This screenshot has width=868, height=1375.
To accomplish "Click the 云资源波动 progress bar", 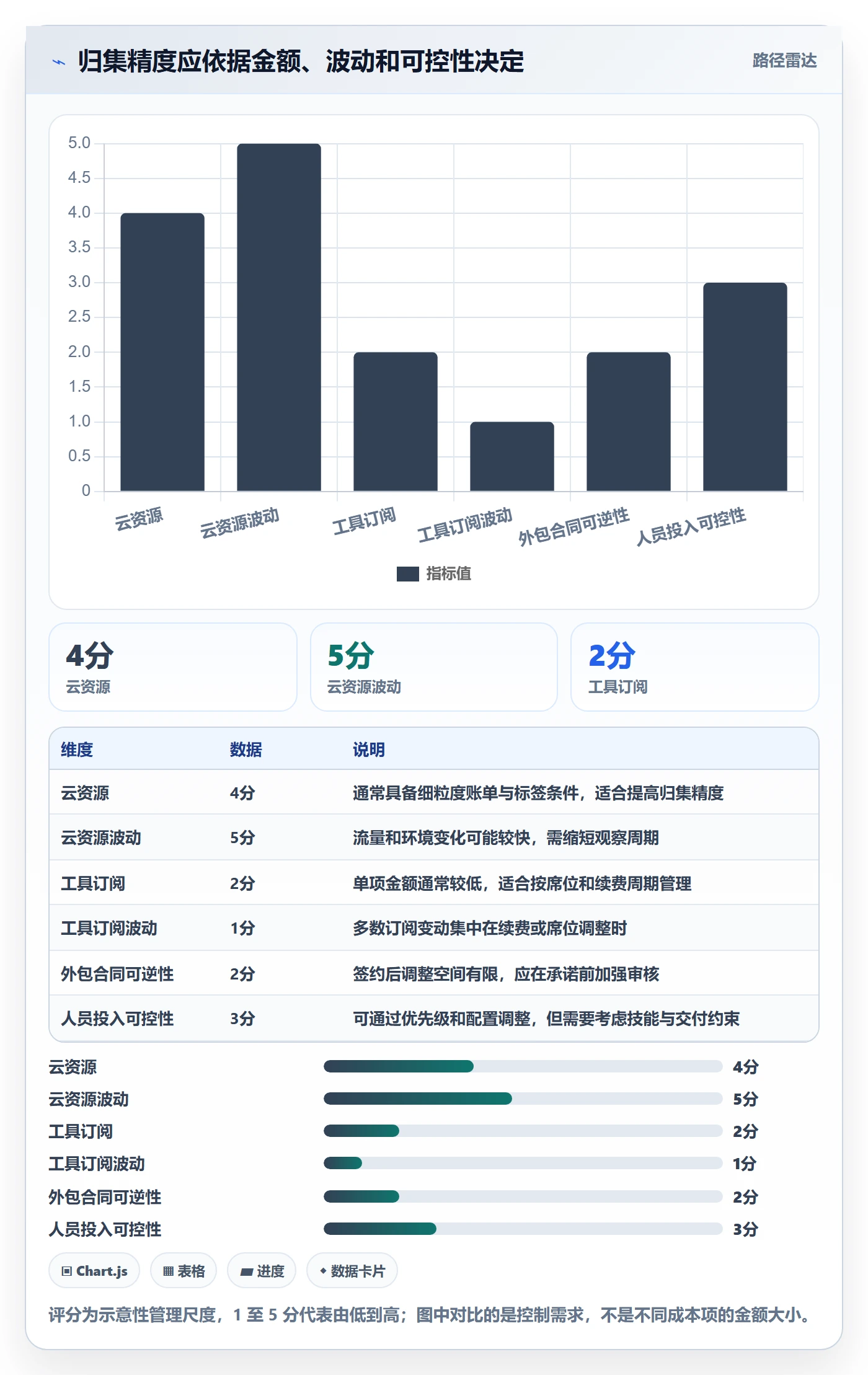I will (x=523, y=1099).
